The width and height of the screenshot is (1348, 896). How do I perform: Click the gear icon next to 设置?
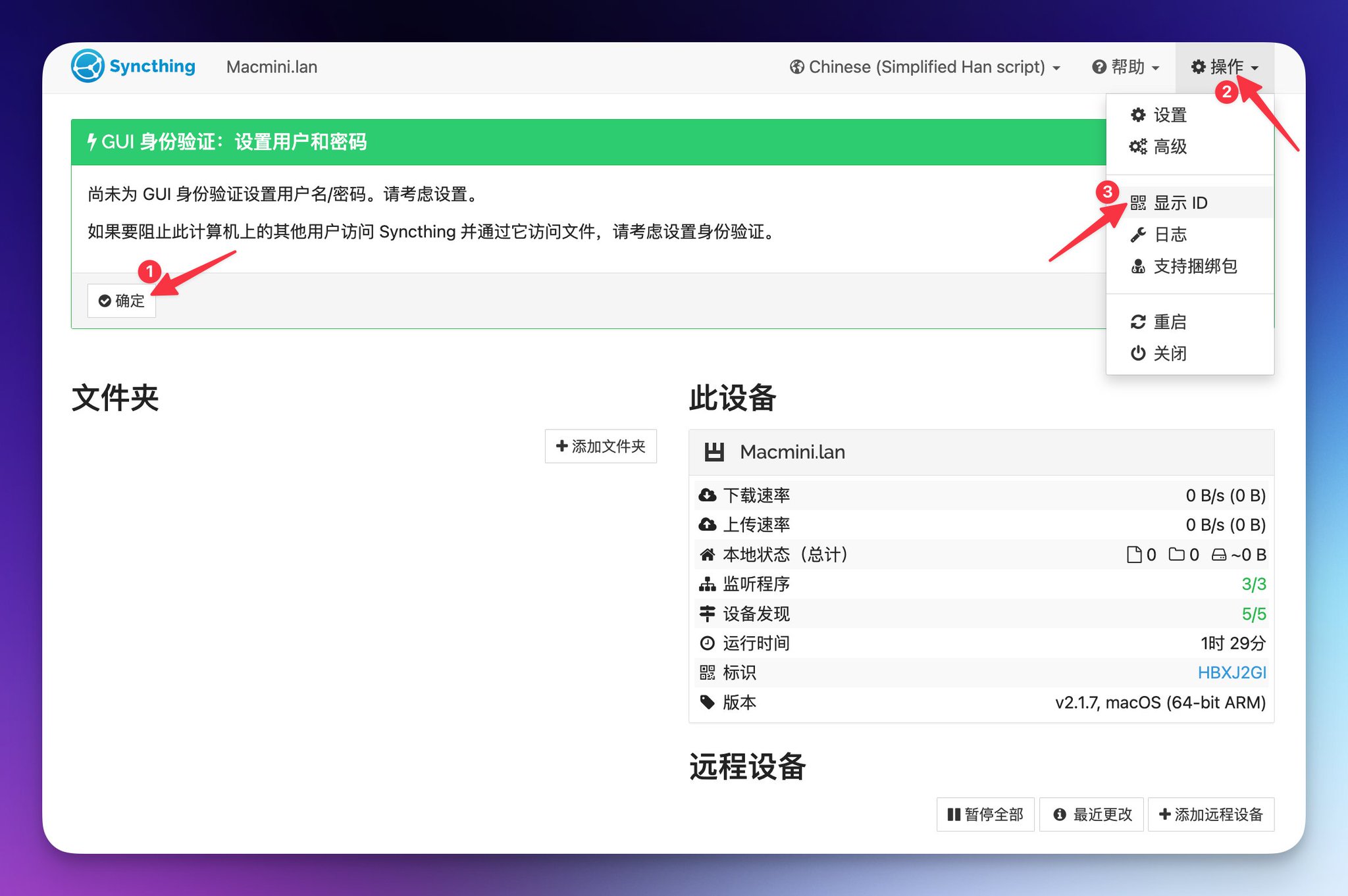(x=1138, y=115)
